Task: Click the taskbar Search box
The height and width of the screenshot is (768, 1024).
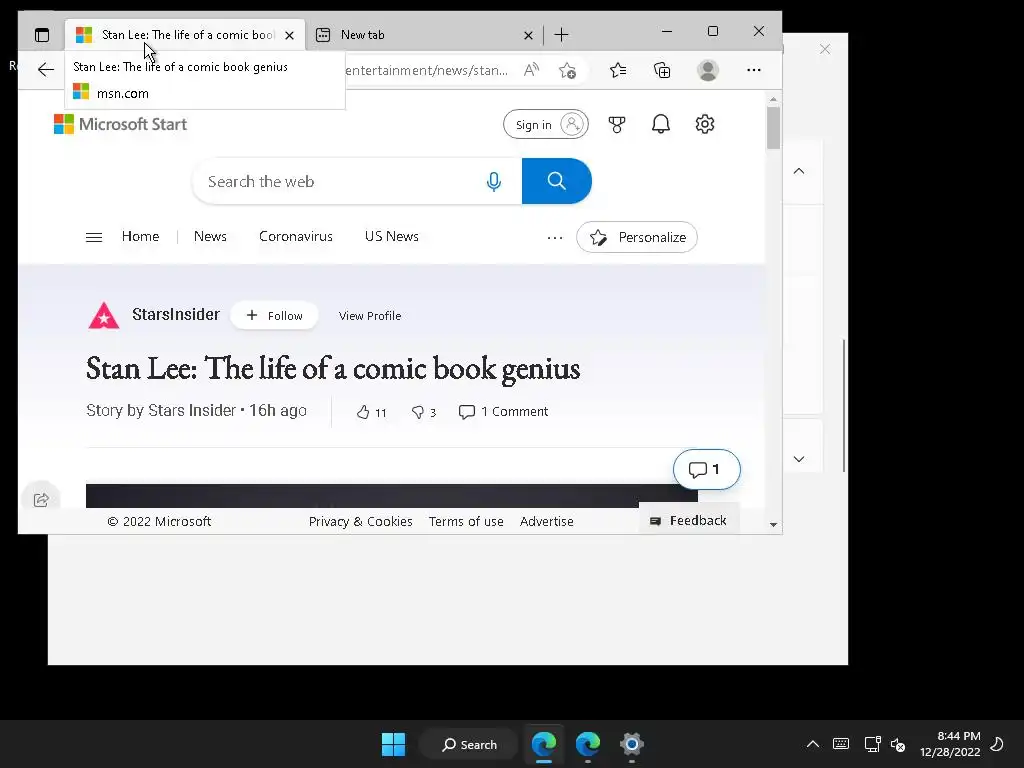Action: coord(470,744)
